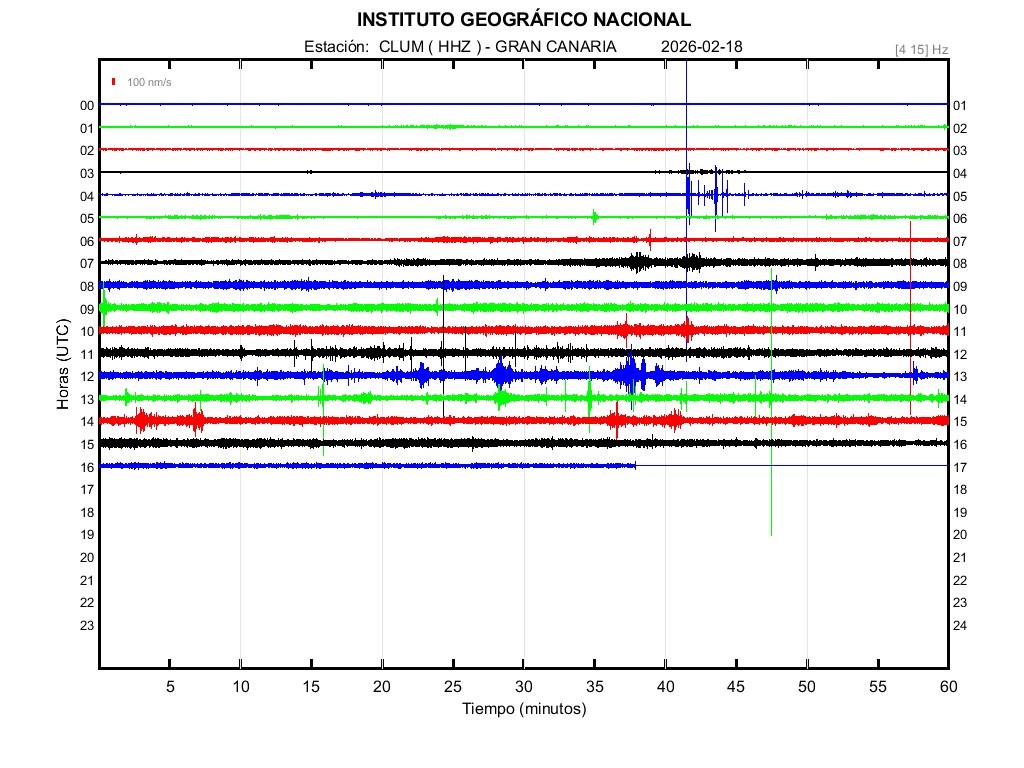Screen dimensions: 1024x768
Task: Click the red burst near minute 3 on hour 14
Action: click(141, 420)
